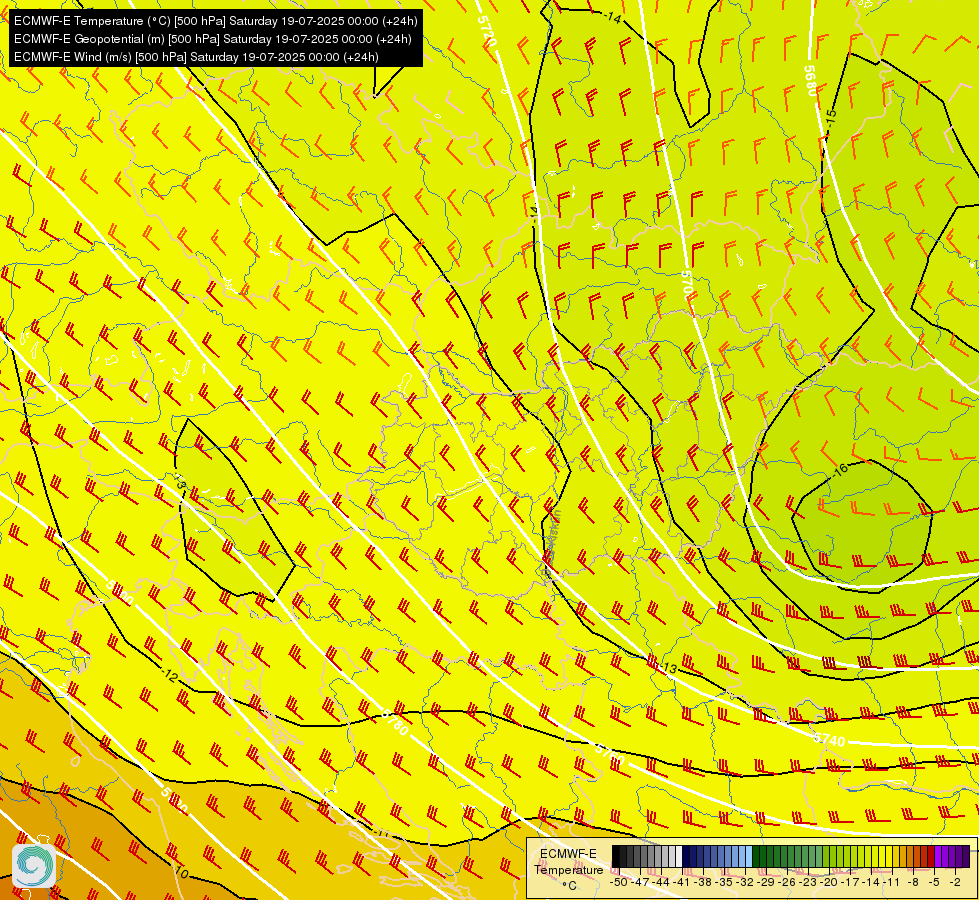Click the -23 legend tick label
The image size is (979, 900).
coord(809,882)
